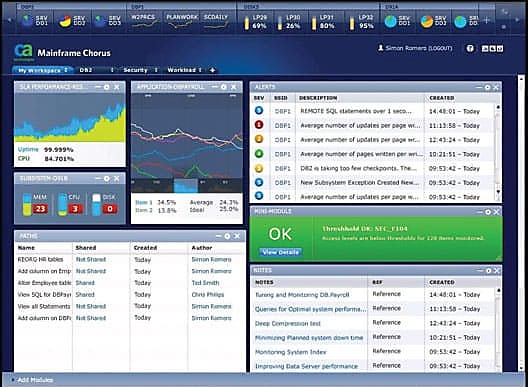Viewport: 528px width, 387px height.
Task: Switch to the DB2 tab
Action: point(86,70)
